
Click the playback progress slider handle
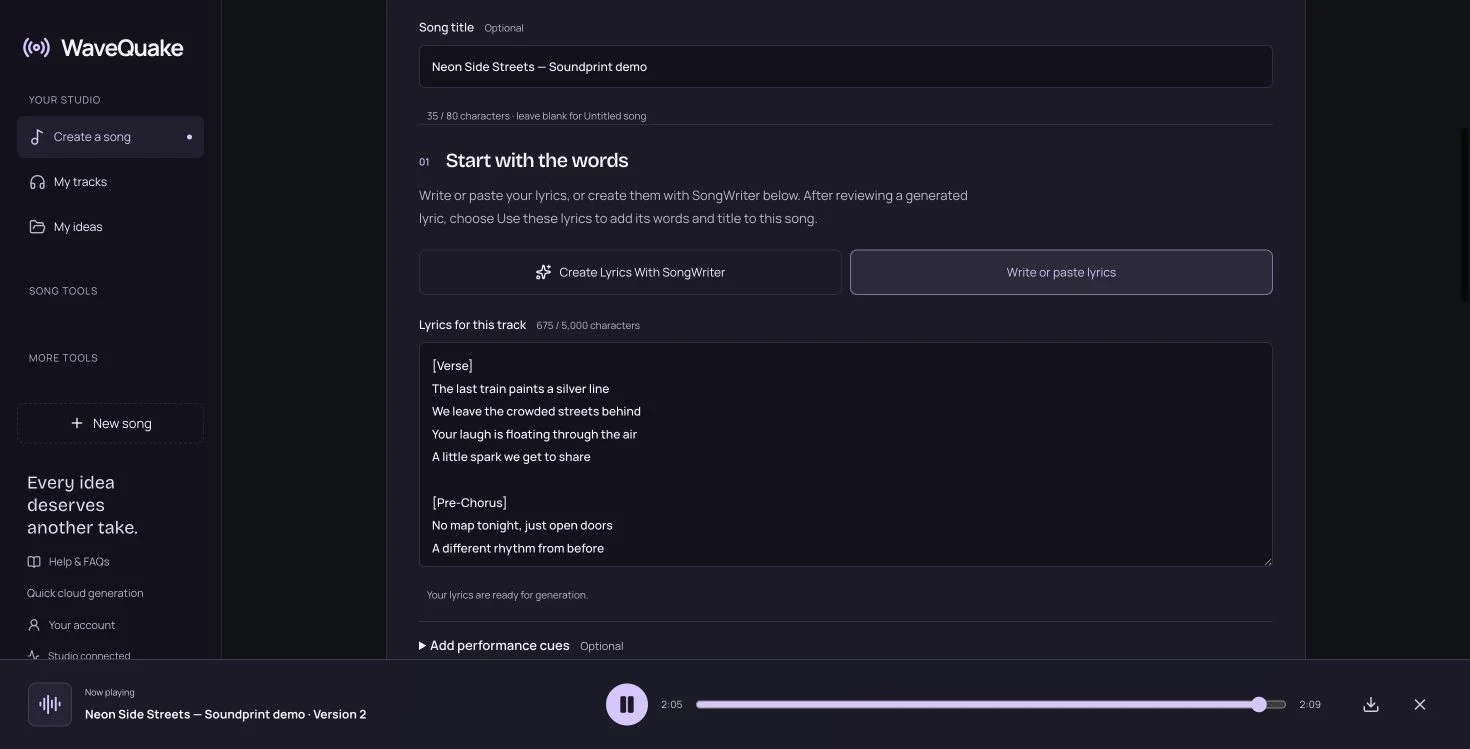coord(1259,704)
